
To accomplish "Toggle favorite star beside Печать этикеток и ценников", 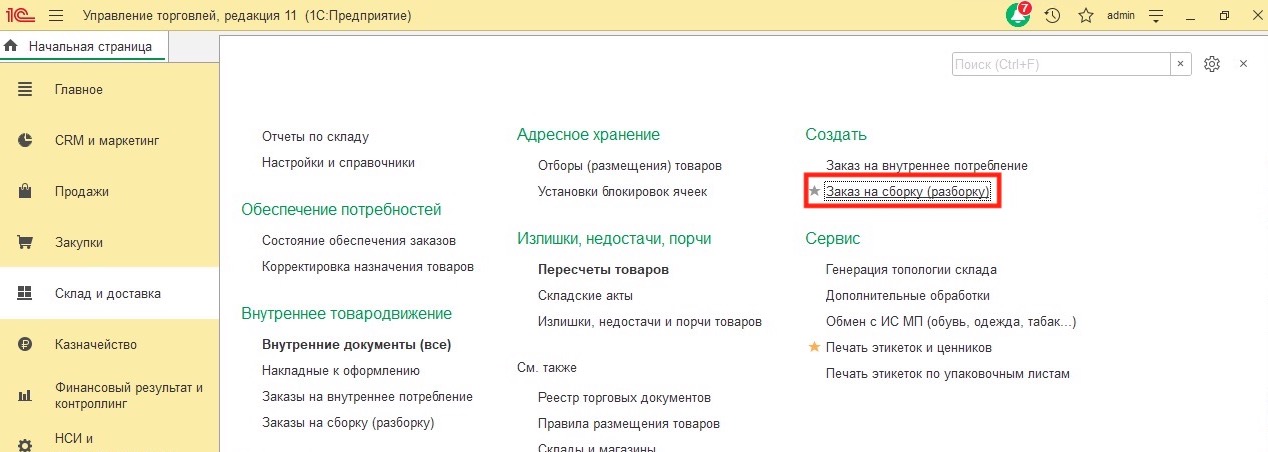I will 814,347.
